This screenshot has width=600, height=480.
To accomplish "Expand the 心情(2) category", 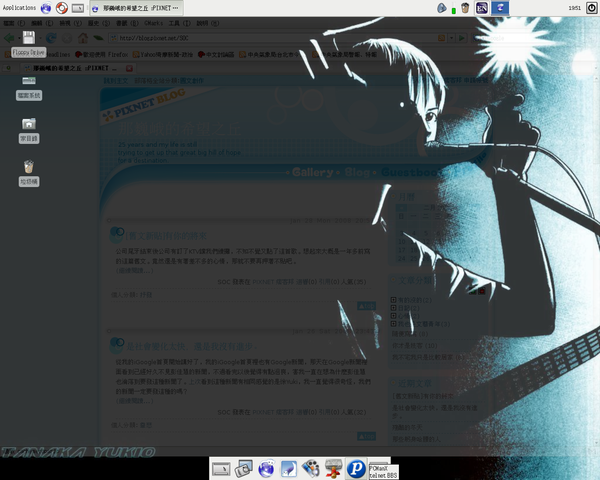I will point(393,316).
